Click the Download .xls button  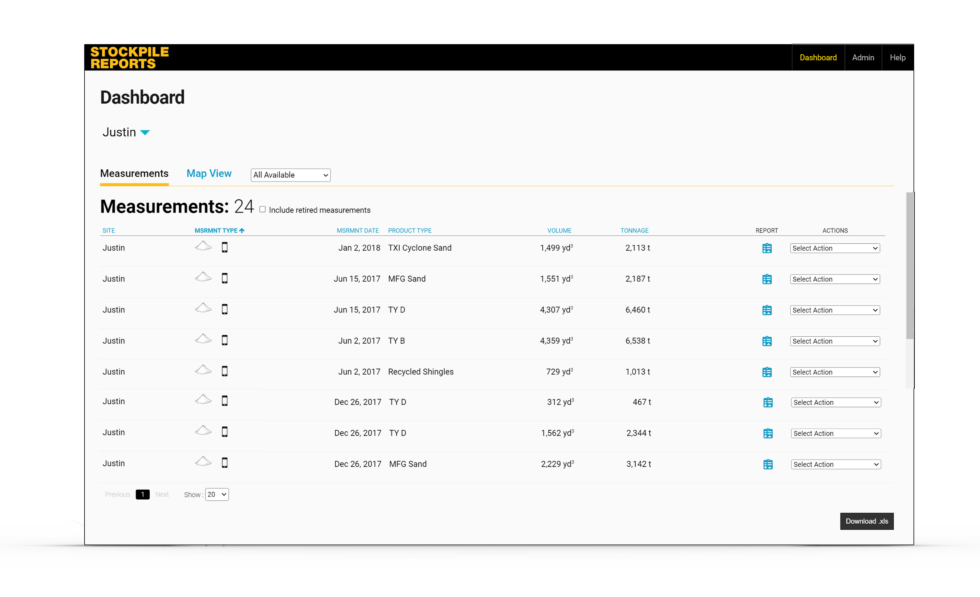tap(866, 521)
